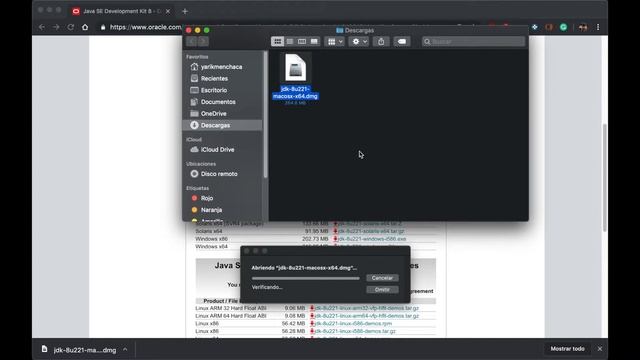Open the yarikmenchaca home folder in sidebar
Viewport: 640px width, 360px height.
pos(222,67)
